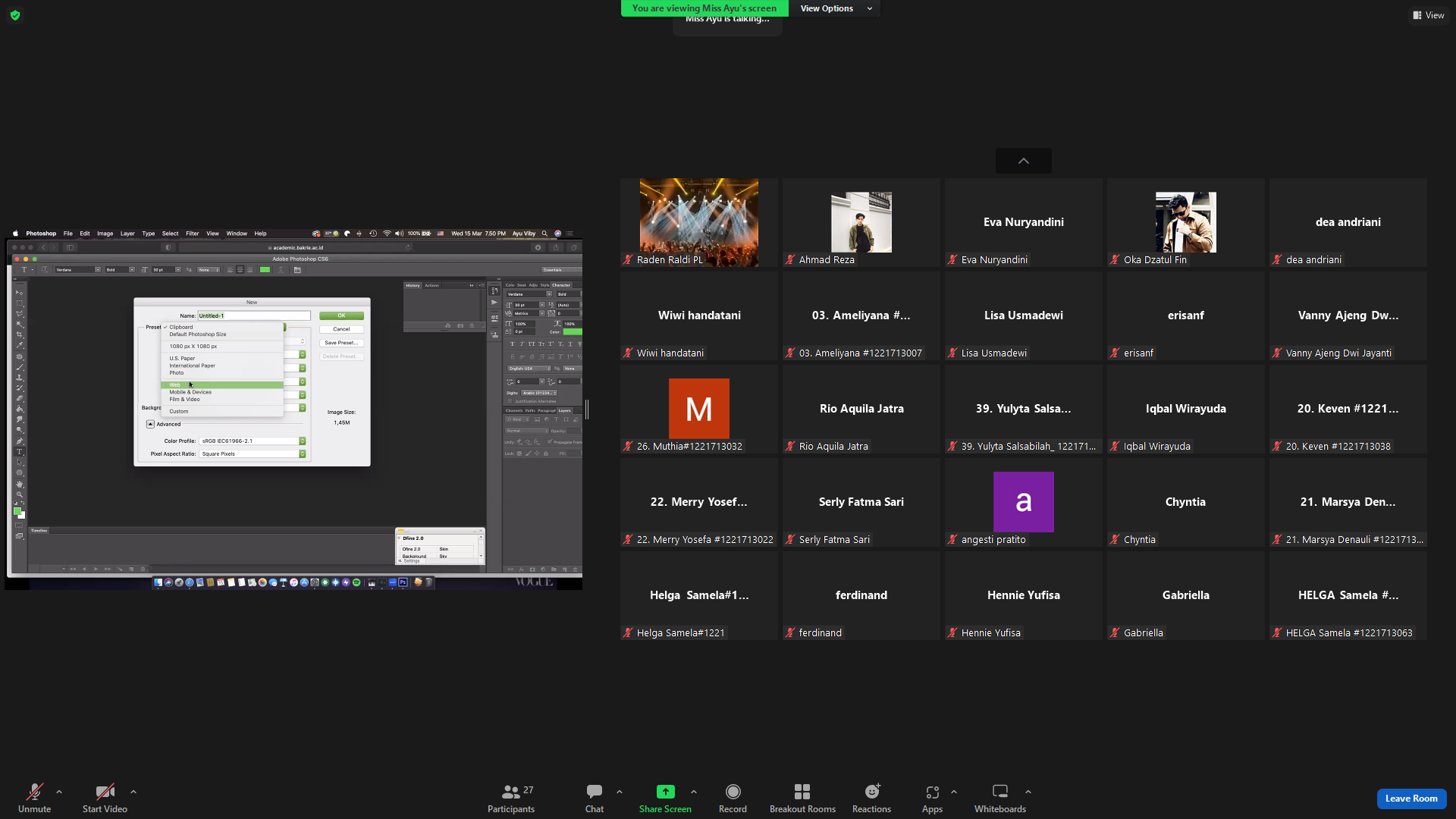Screen dimensions: 1456x819
Task: Select the Move tool in Photoshop toolbox
Action: click(x=20, y=292)
